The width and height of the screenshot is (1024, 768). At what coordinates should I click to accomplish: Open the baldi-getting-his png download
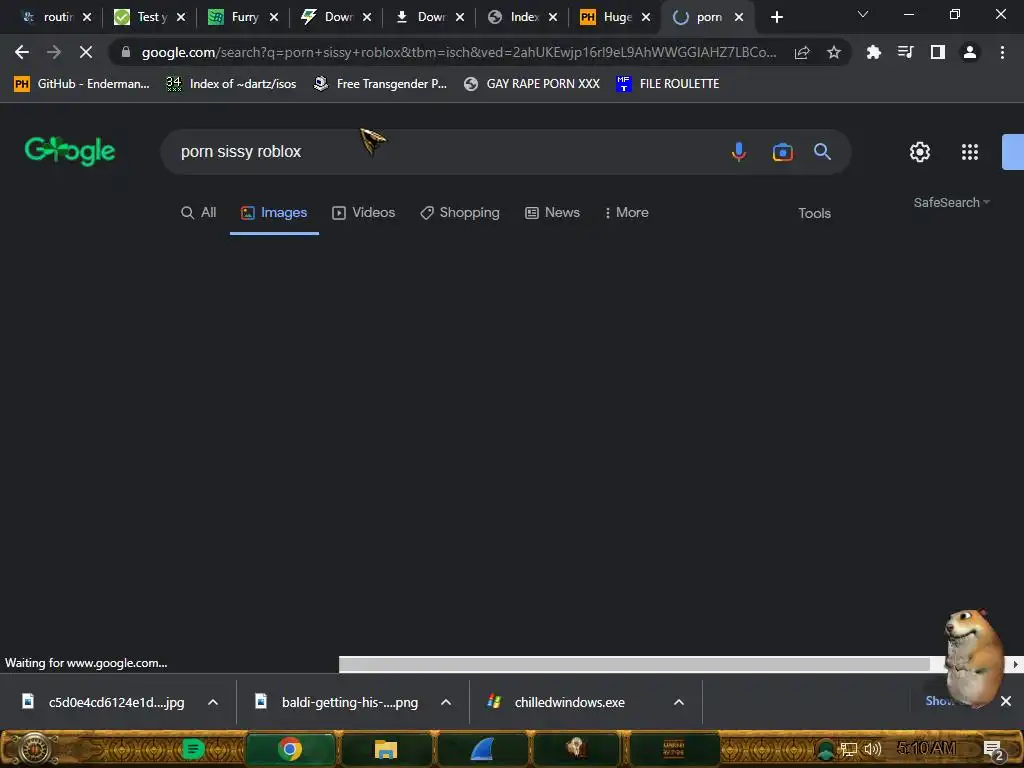[338, 702]
